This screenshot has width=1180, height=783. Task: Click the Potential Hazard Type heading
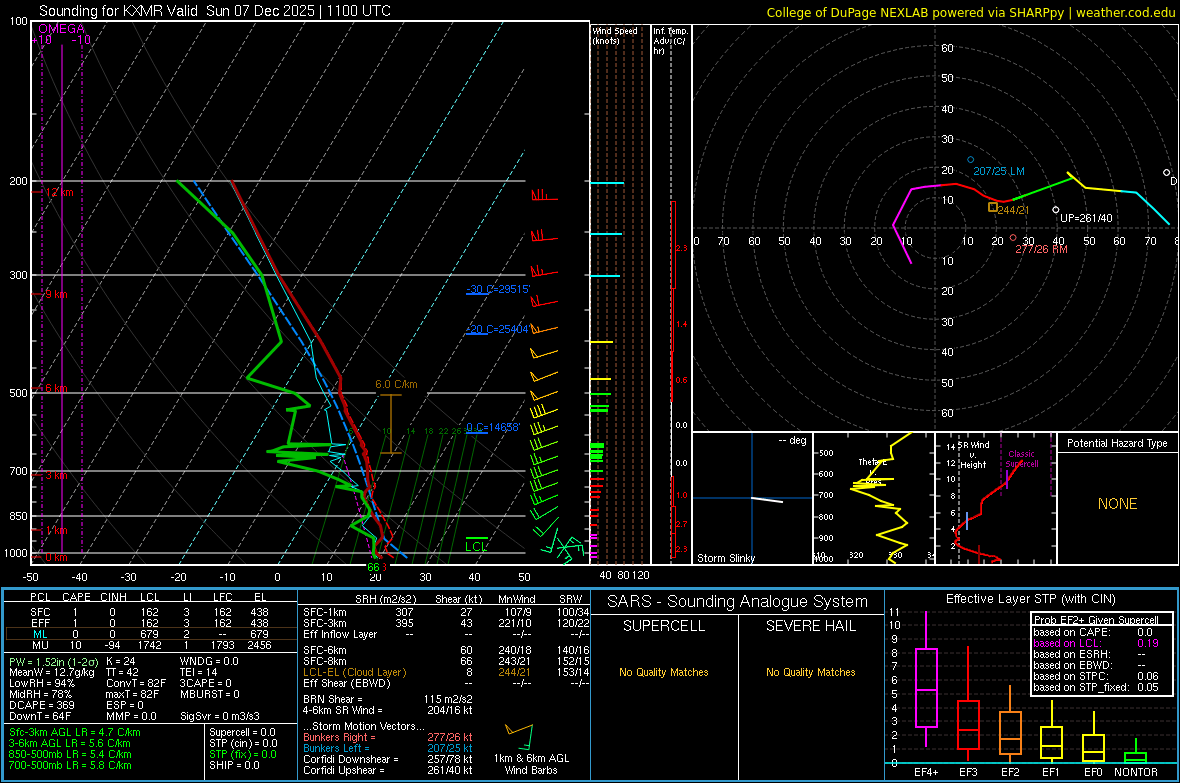[x=1117, y=443]
